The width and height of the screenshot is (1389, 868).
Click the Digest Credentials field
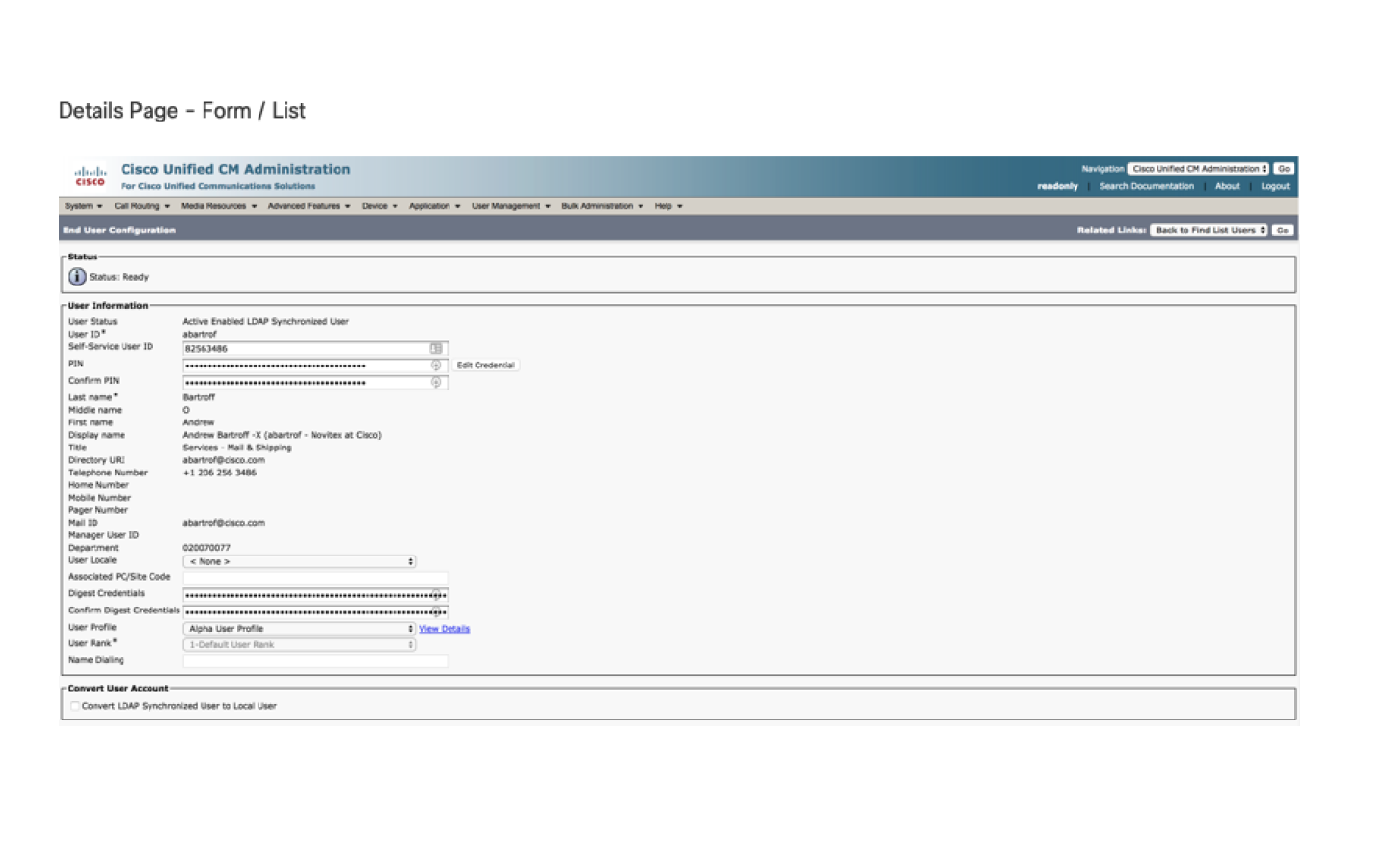pos(314,595)
